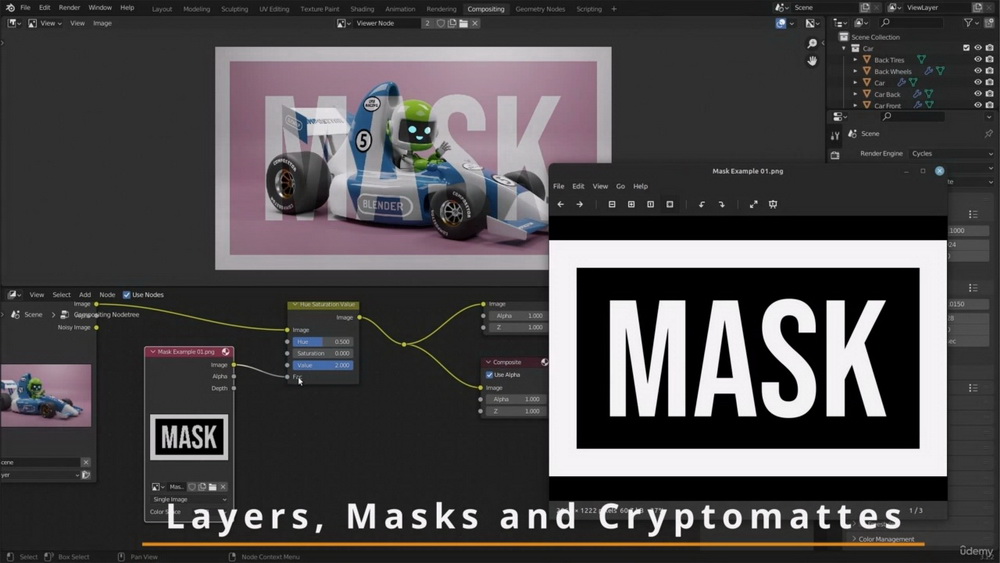Click the pan hand gizmo in the image editor
This screenshot has width=1000, height=563.
click(x=812, y=61)
